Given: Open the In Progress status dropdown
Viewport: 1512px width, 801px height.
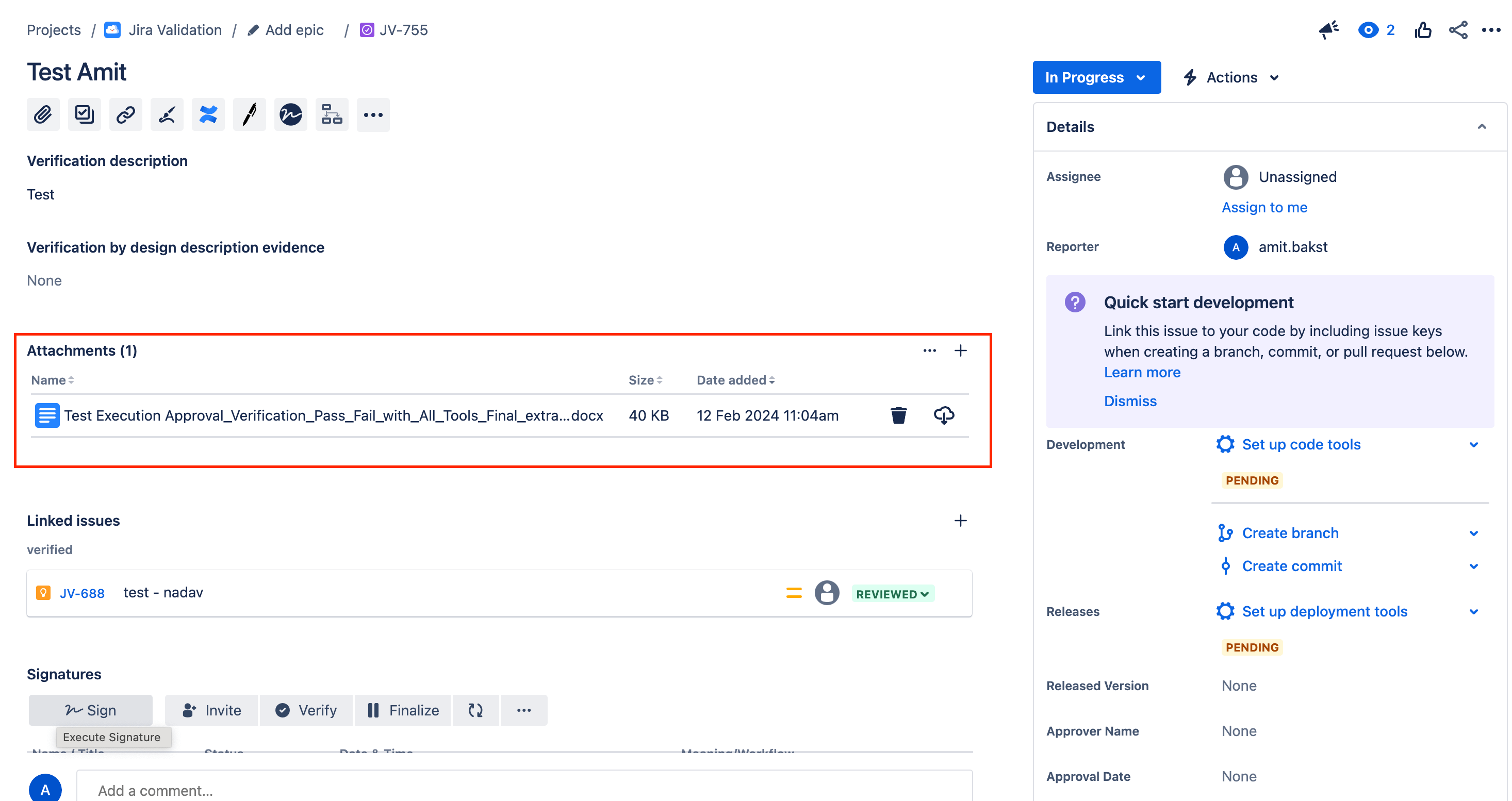Looking at the screenshot, I should pos(1096,77).
